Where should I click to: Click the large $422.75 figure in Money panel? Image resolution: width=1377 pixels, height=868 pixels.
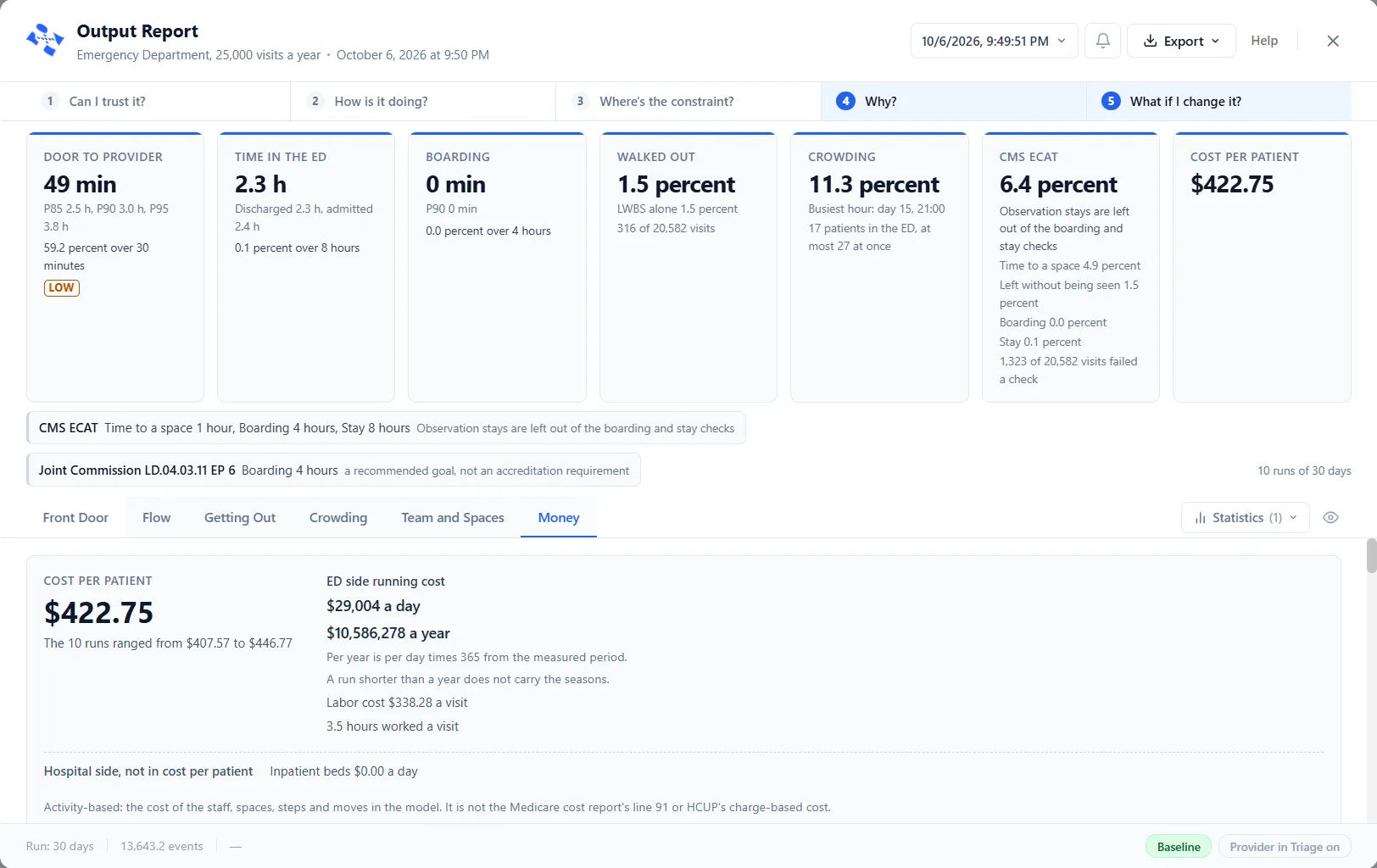(98, 612)
